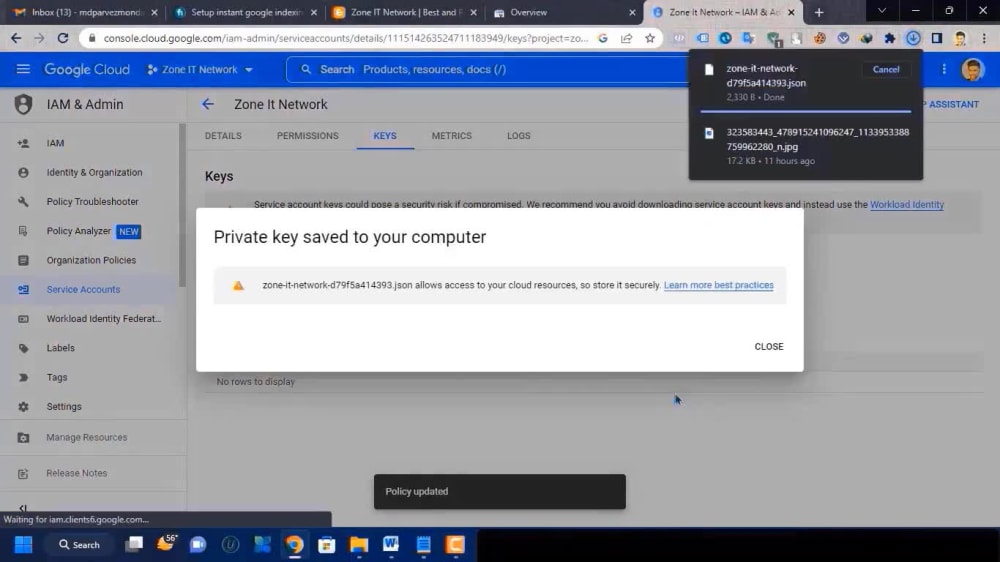This screenshot has height=562, width=1000.
Task: Open the downloaded 323583443 jpg file entry
Action: [x=818, y=139]
